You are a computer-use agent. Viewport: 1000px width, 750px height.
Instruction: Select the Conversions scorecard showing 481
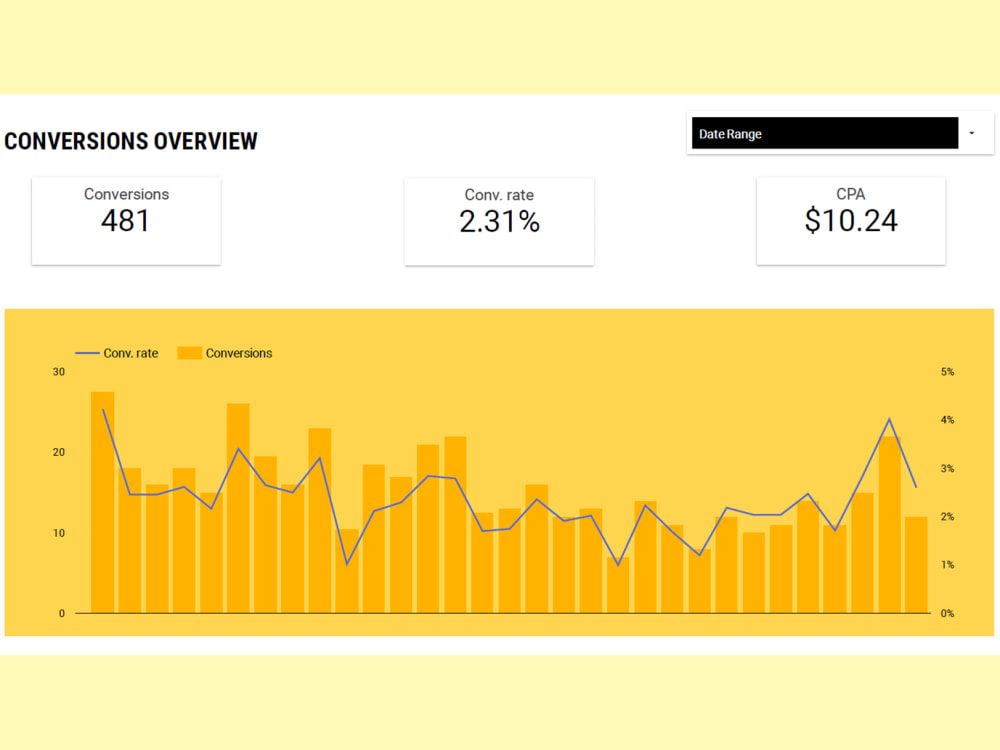click(126, 221)
